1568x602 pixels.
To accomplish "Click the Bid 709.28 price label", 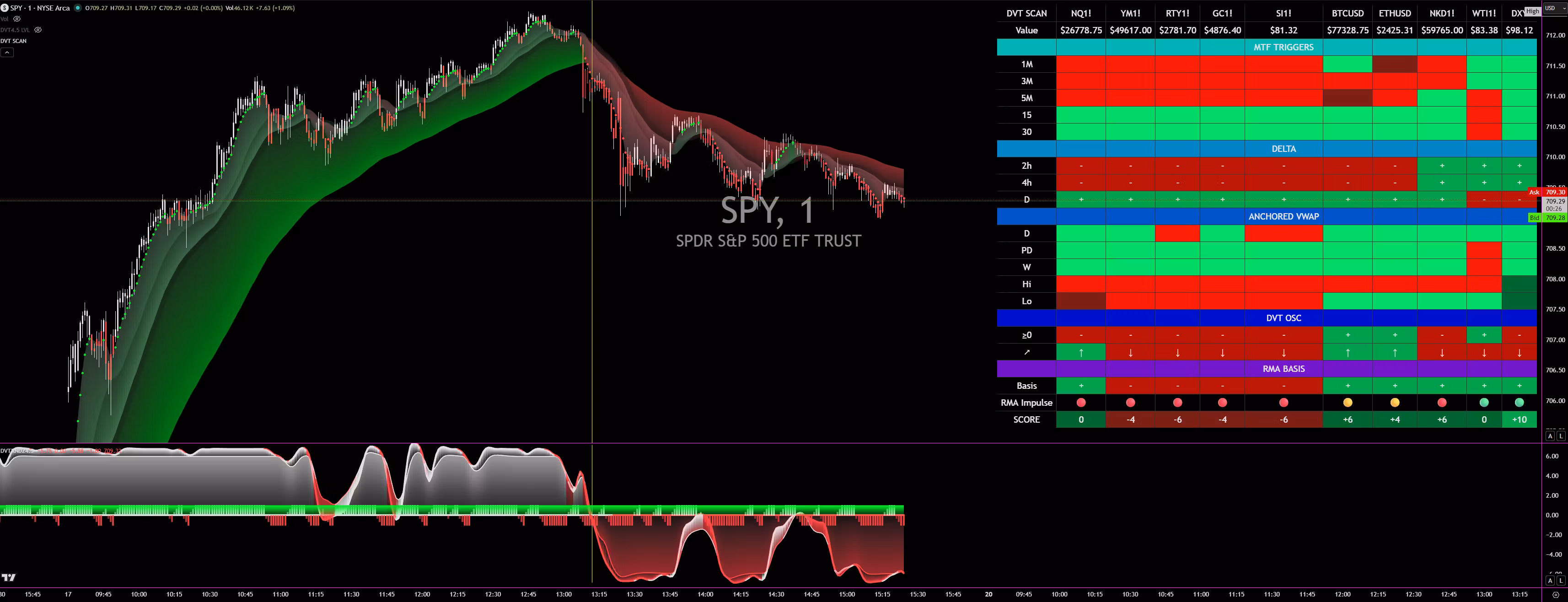I will pos(1548,217).
